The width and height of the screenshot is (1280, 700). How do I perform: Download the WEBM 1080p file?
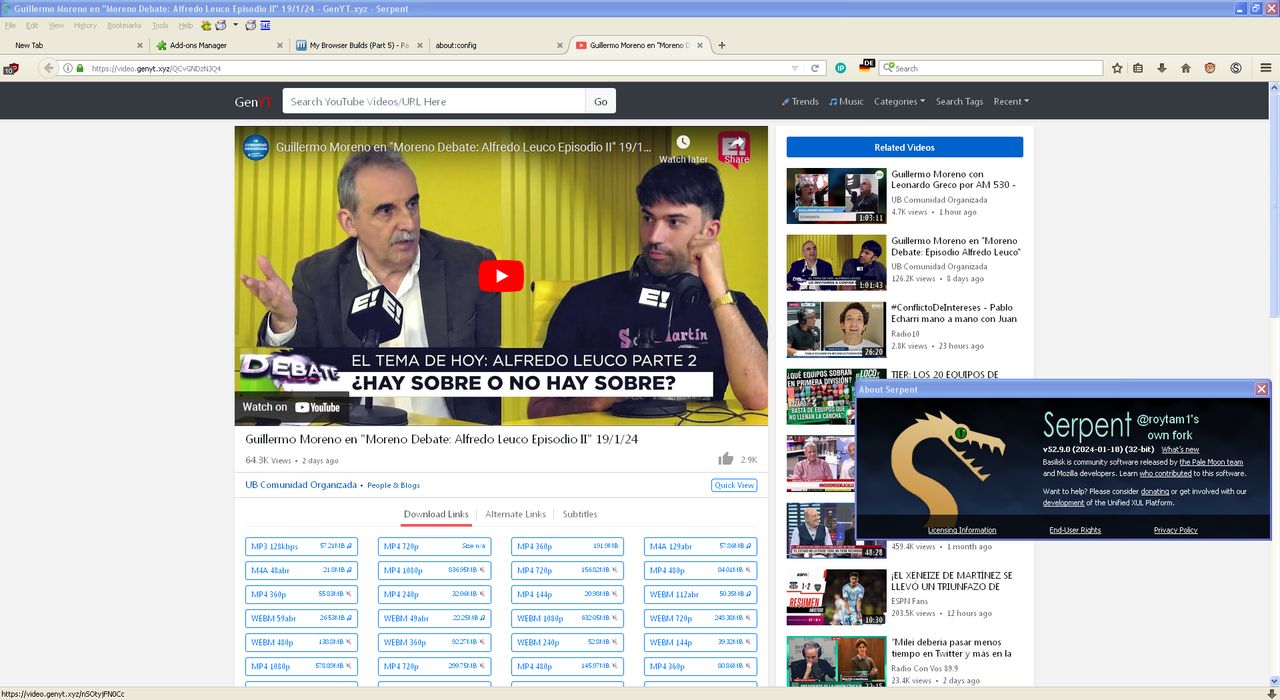(x=567, y=618)
